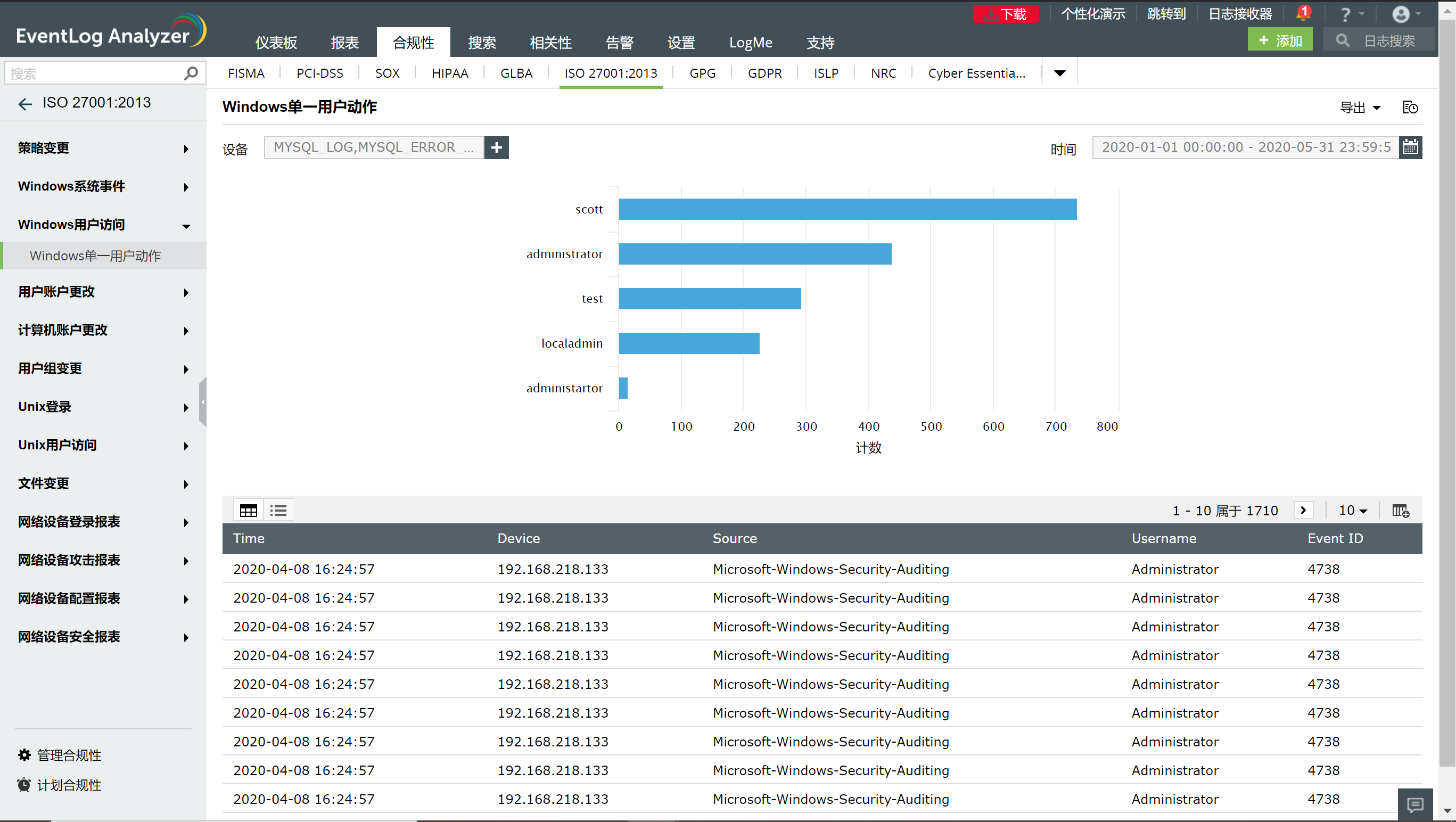The height and width of the screenshot is (822, 1456).
Task: Open schedule report icon beside export
Action: click(x=1410, y=108)
